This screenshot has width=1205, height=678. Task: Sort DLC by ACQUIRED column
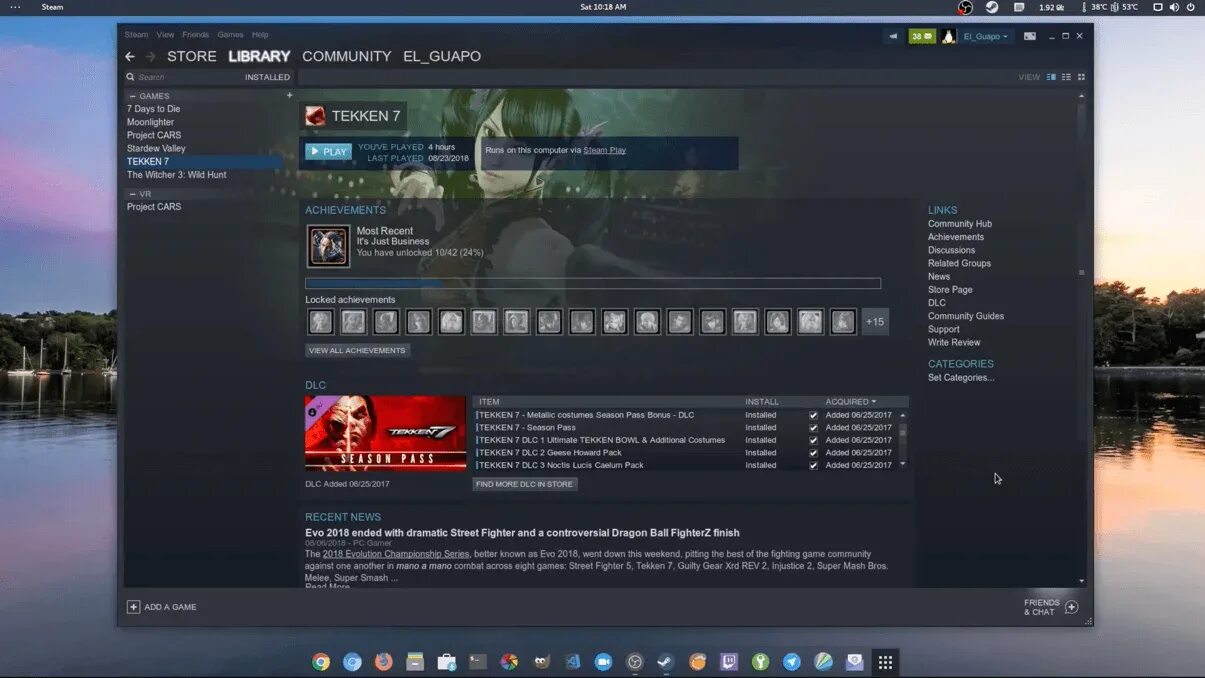click(850, 402)
